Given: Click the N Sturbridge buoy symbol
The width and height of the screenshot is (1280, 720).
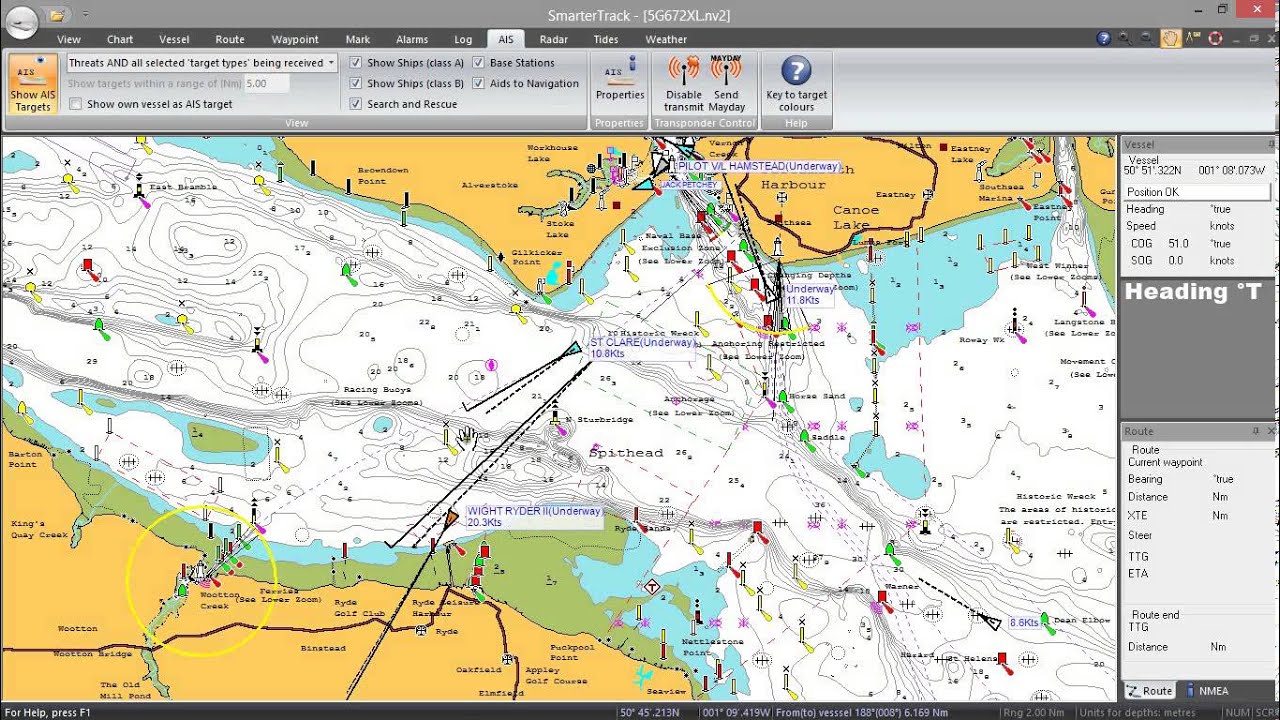Looking at the screenshot, I should coord(555,416).
